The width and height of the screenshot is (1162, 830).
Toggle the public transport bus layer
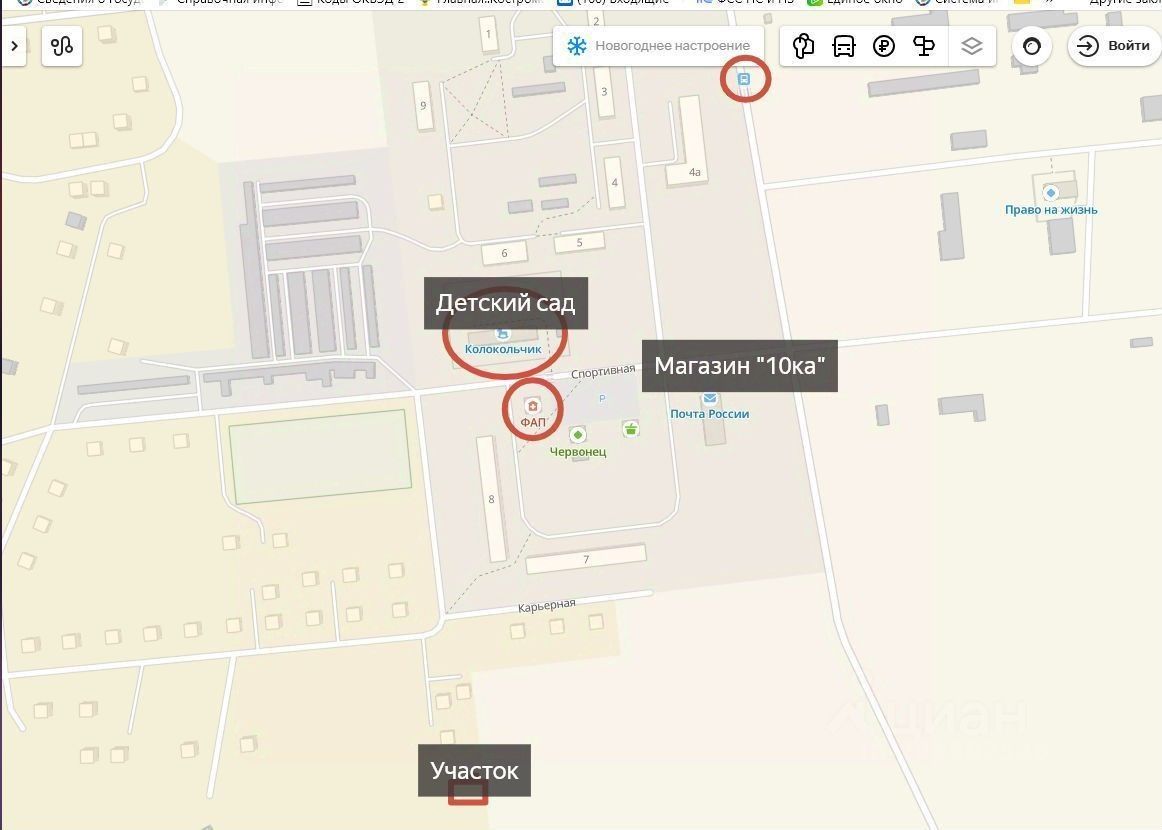click(x=843, y=46)
